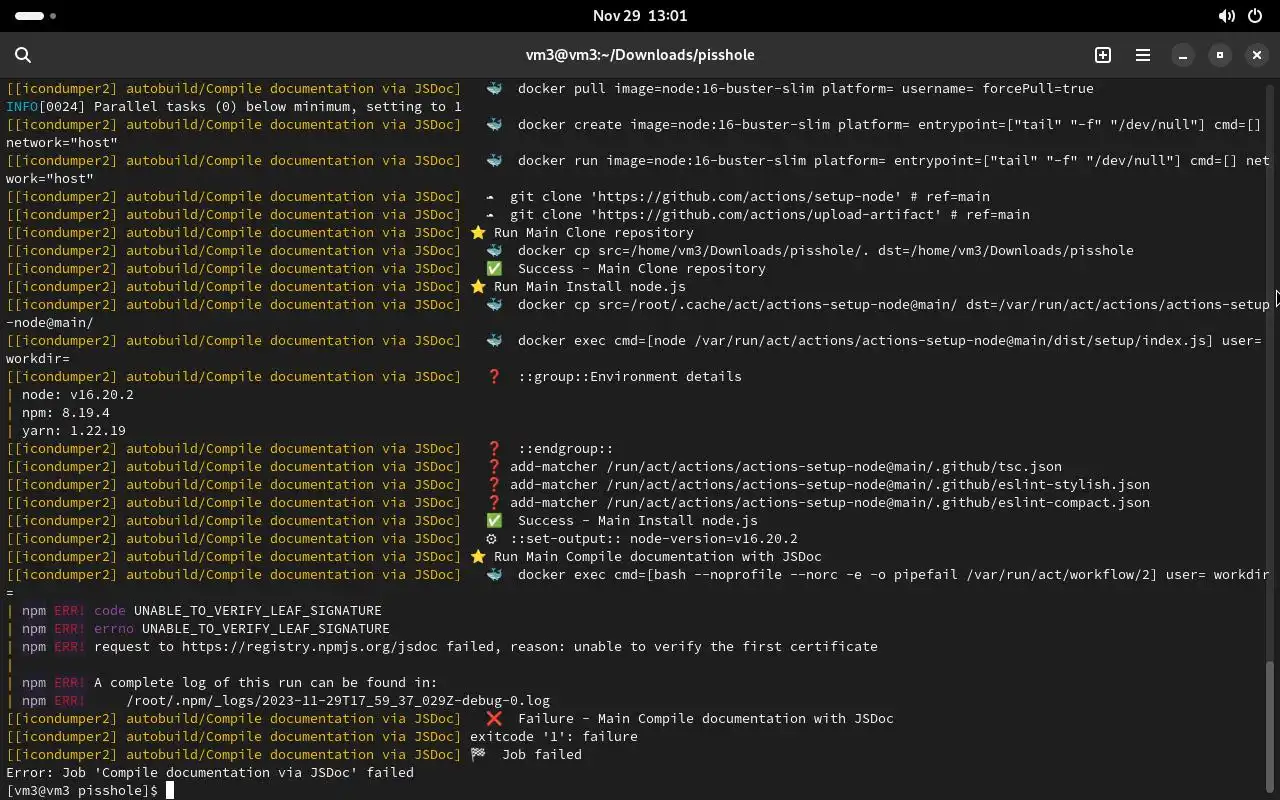Screen dimensions: 1280x800
Task: Click the red X failure icon
Action: point(494,719)
